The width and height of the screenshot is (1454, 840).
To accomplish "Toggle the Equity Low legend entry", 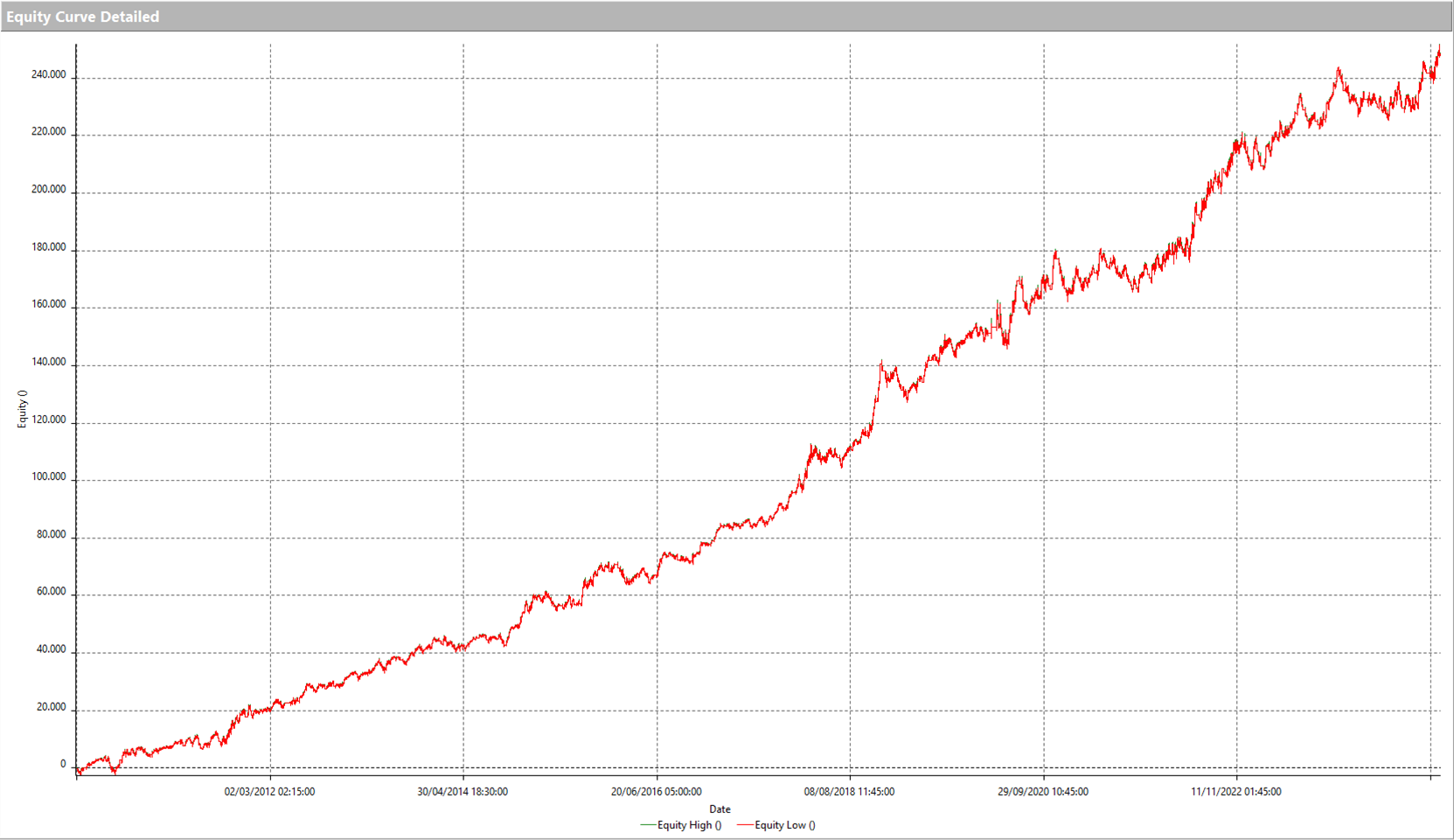I will coord(784,825).
